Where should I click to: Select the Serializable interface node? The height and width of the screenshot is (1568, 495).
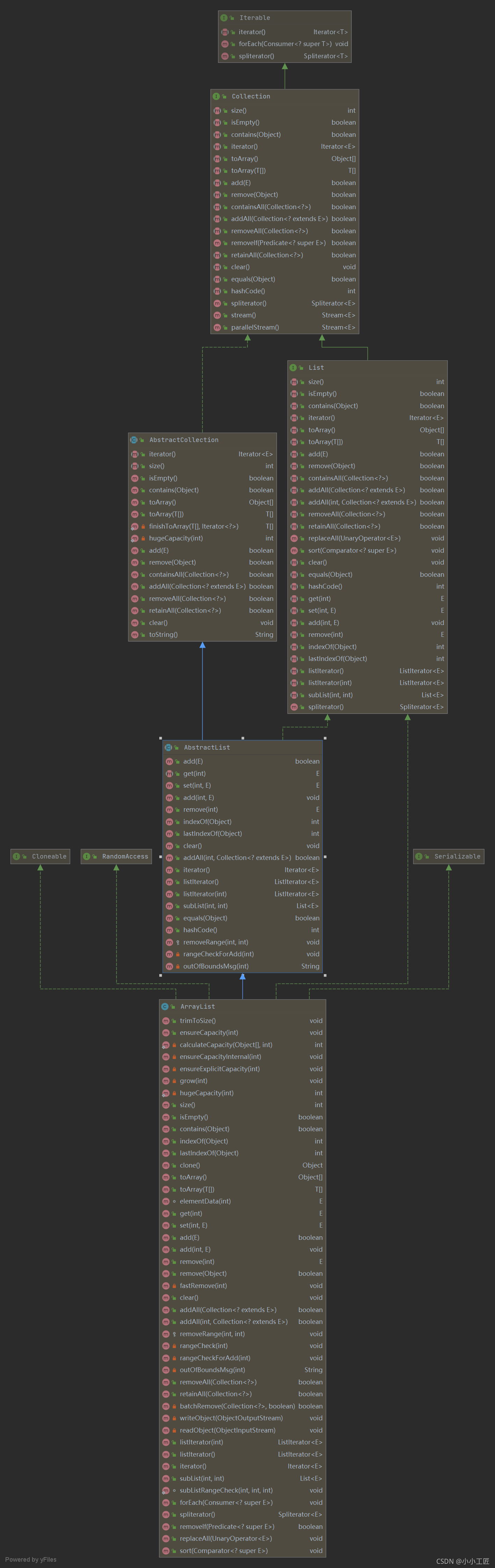coord(449,856)
